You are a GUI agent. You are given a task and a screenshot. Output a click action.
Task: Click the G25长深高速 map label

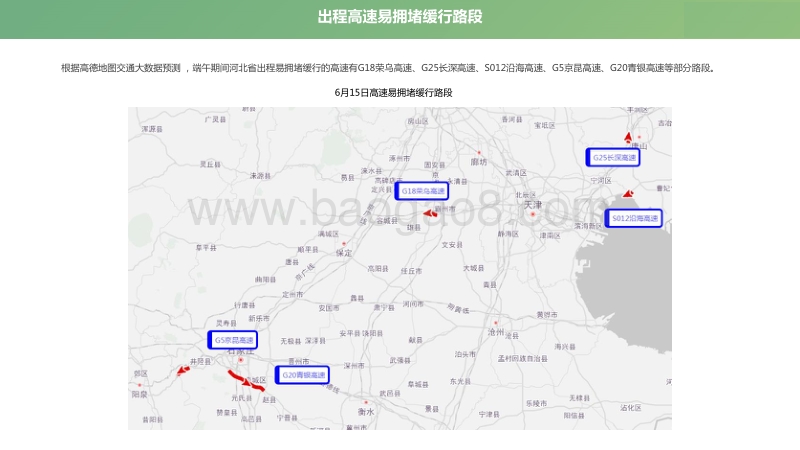(x=613, y=157)
